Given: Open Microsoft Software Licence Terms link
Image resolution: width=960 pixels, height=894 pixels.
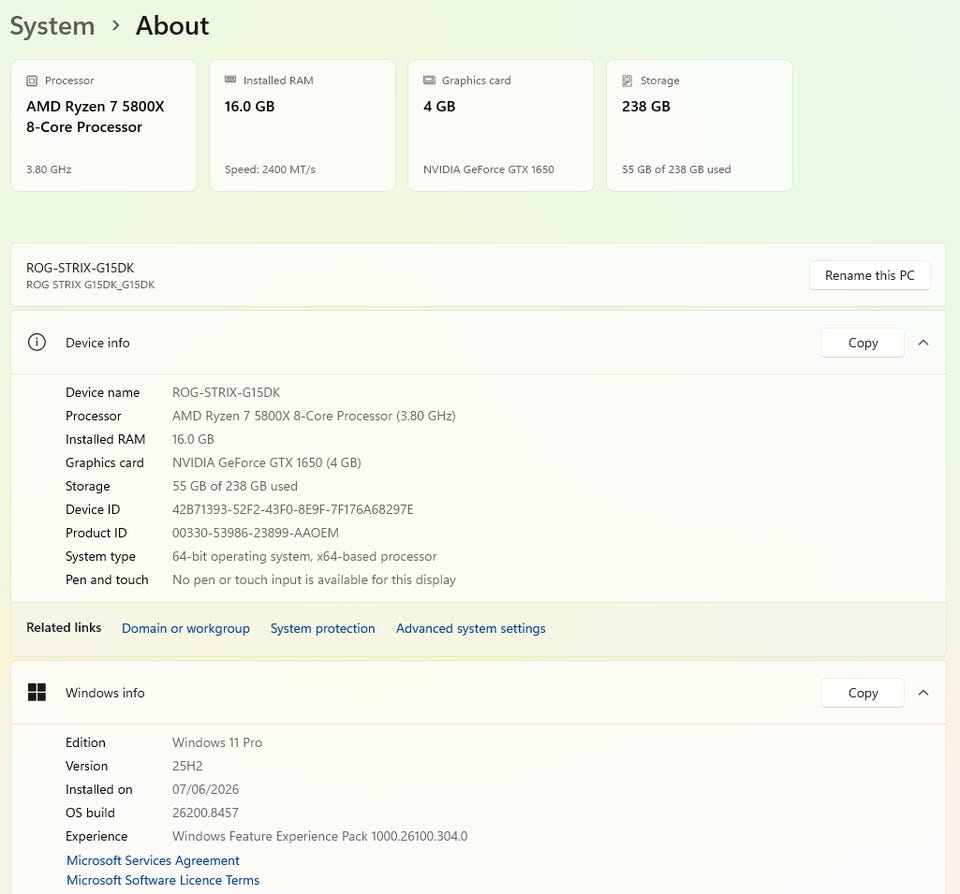Looking at the screenshot, I should pyautogui.click(x=162, y=880).
